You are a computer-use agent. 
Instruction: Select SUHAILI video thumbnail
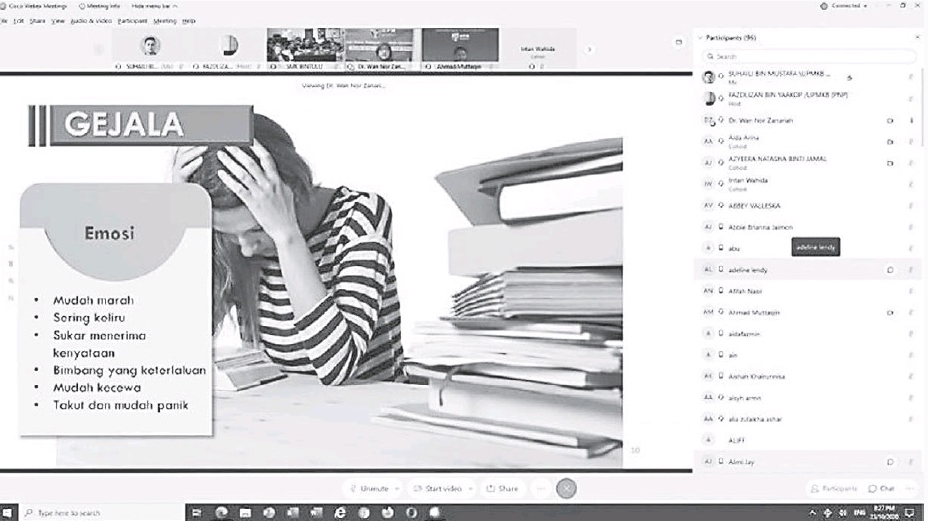coord(150,49)
